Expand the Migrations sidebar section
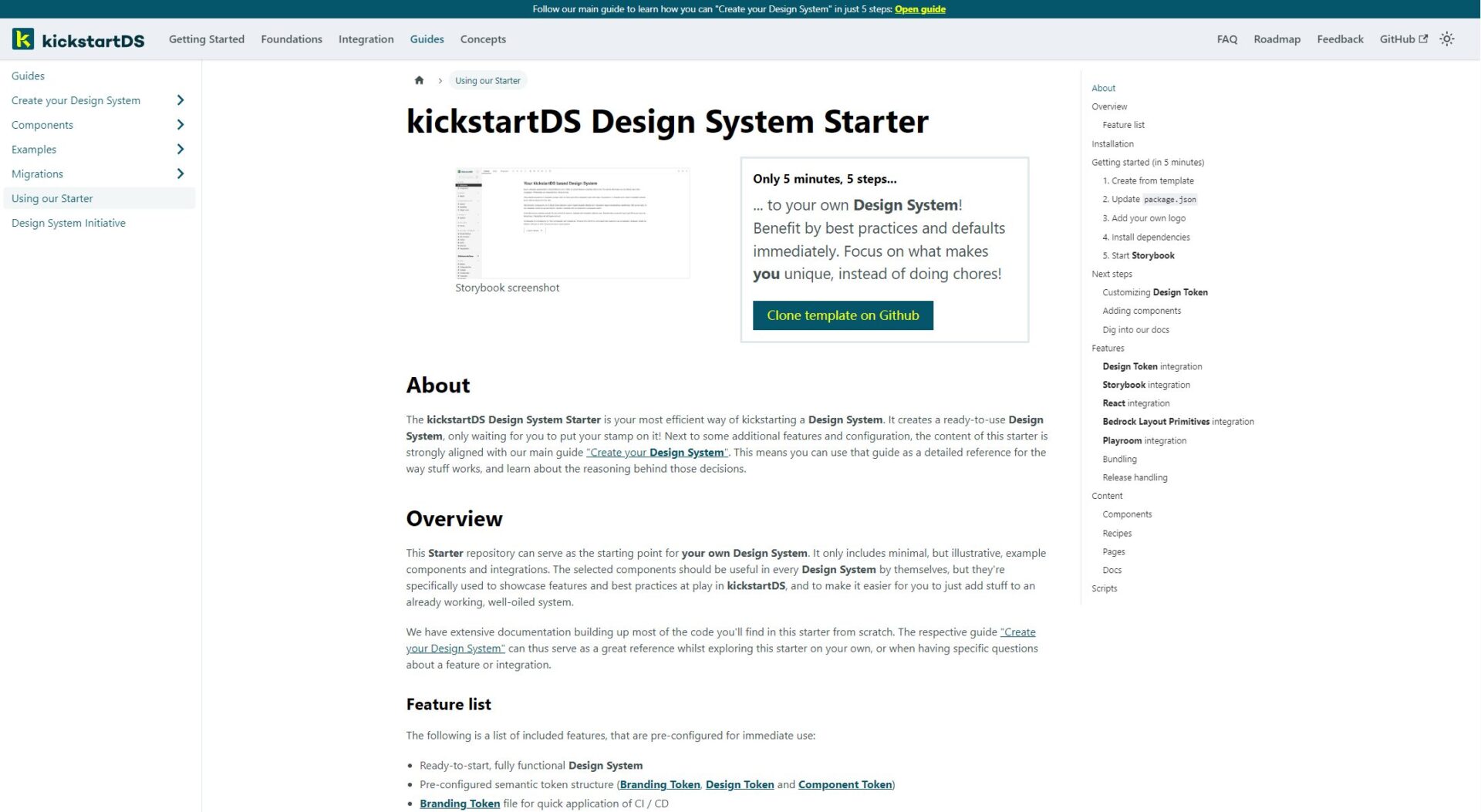 (180, 174)
